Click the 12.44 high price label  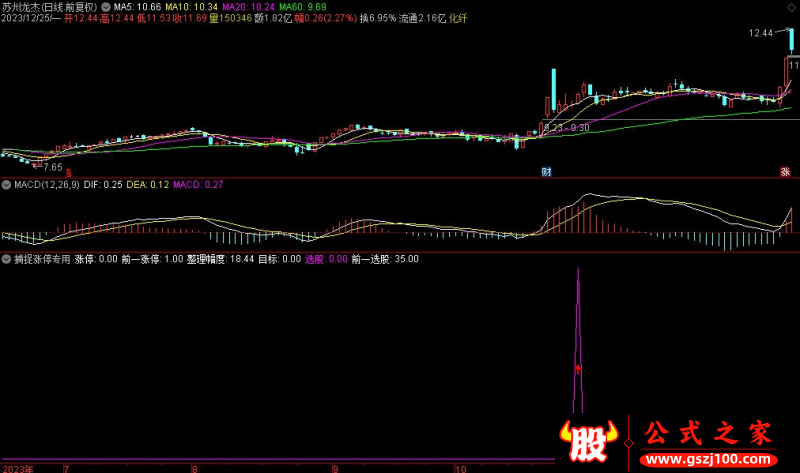761,33
